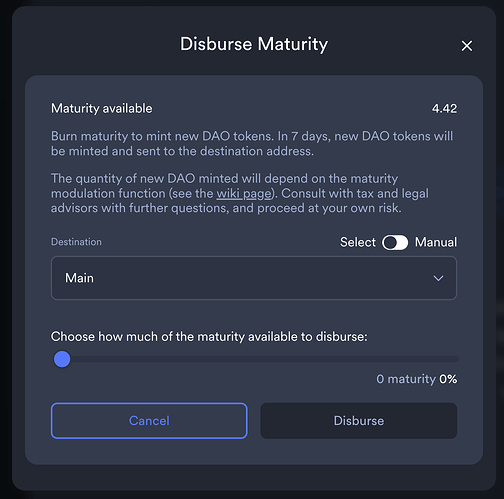
Task: Click the 0% percentage readout
Action: (x=448, y=379)
